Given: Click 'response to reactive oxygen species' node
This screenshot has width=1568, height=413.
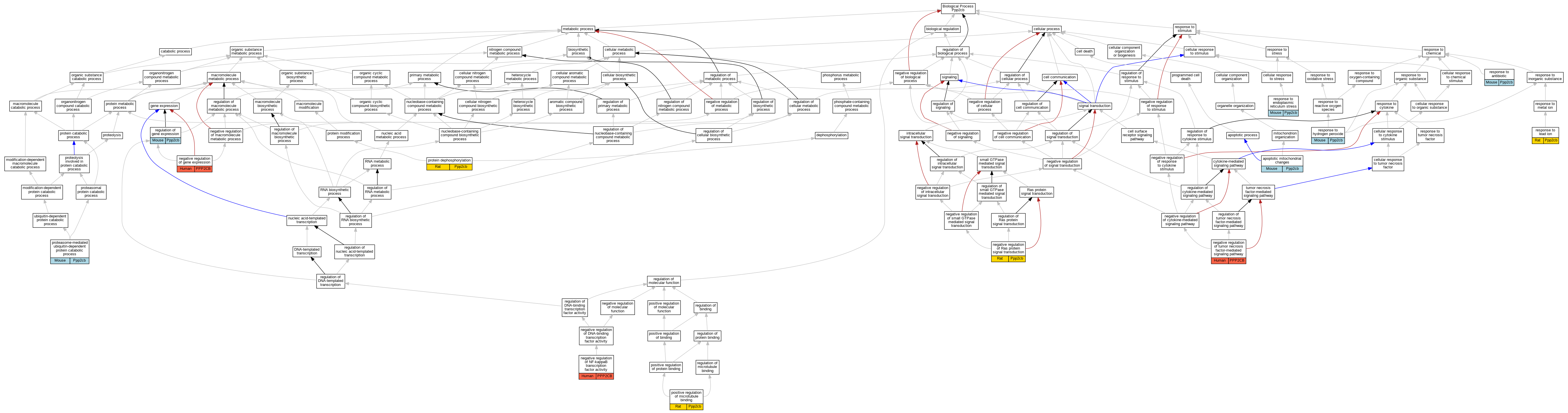Looking at the screenshot, I should coord(1328,106).
